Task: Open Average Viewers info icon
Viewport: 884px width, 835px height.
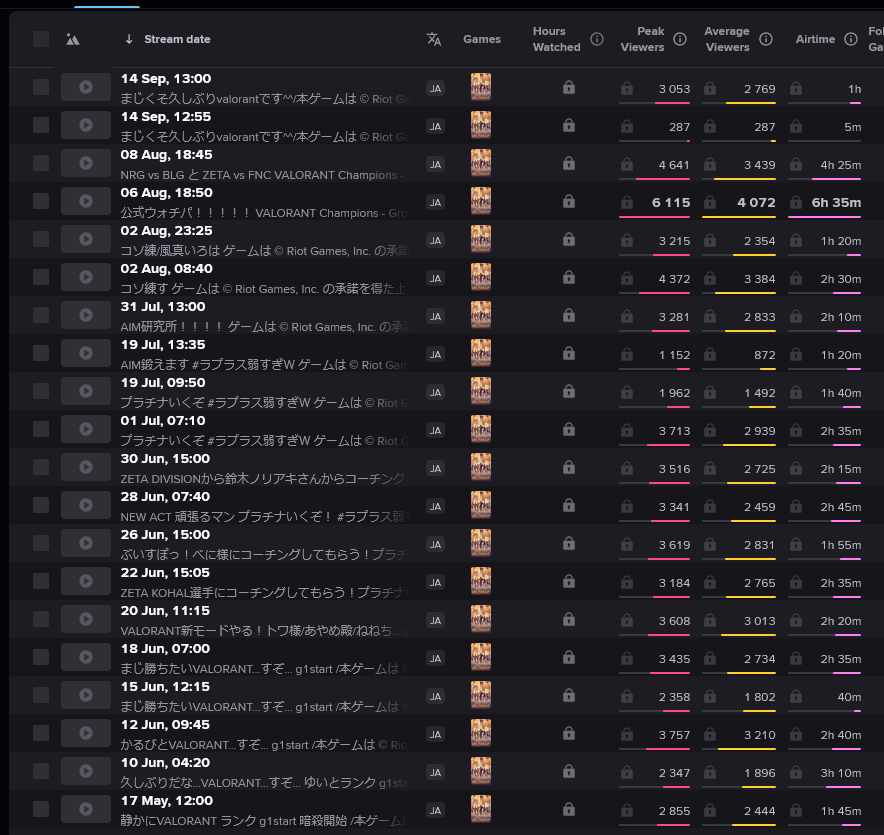Action: pyautogui.click(x=766, y=39)
